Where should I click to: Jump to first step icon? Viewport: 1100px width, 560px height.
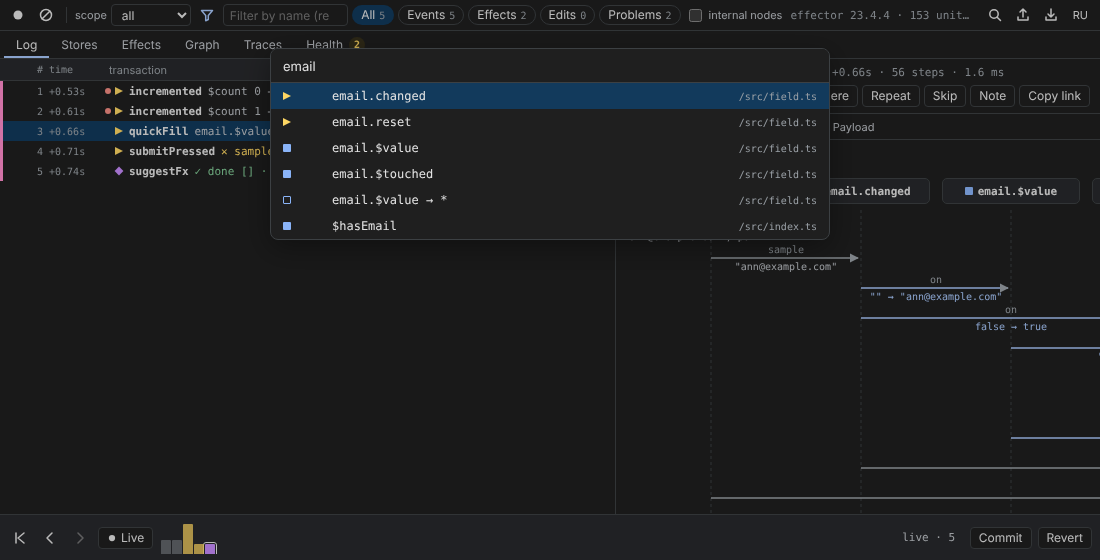pyautogui.click(x=20, y=538)
